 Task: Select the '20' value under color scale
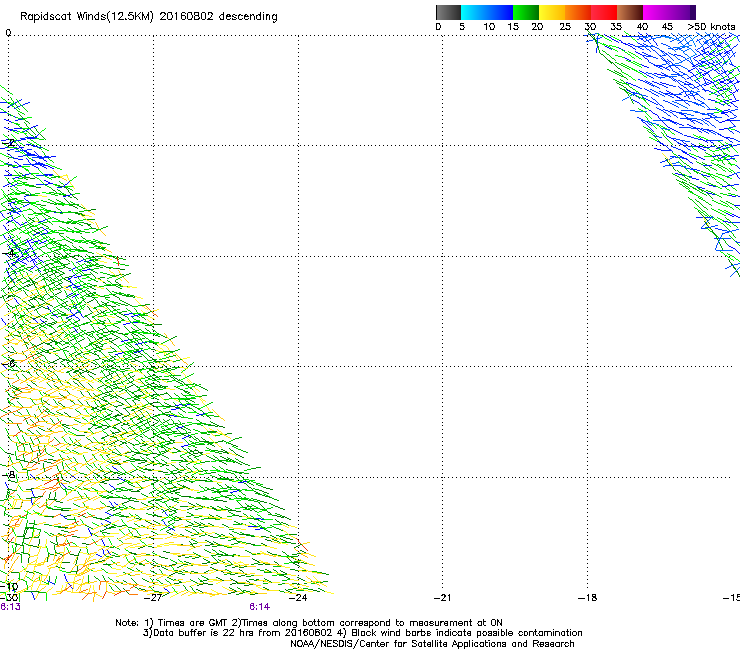pos(537,27)
